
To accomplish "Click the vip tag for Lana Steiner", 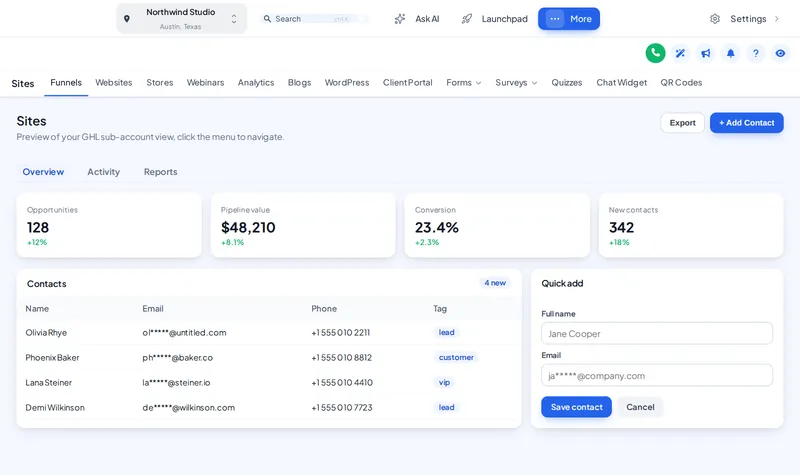I will [444, 382].
